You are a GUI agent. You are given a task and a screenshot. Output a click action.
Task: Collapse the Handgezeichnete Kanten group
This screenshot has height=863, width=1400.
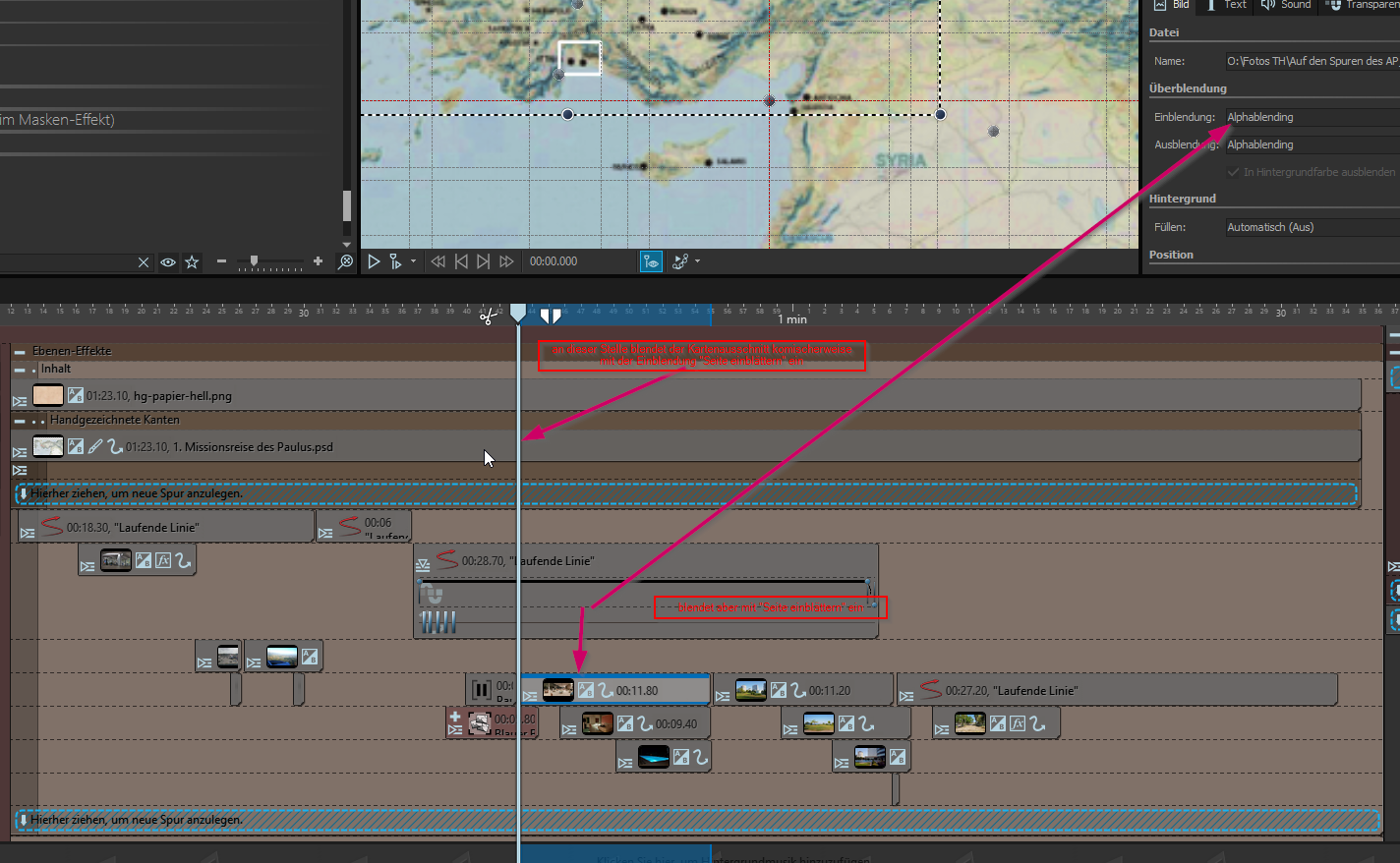point(20,421)
